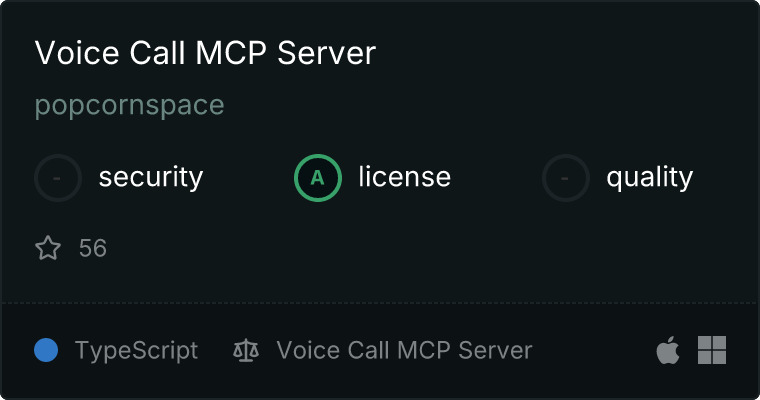Click the star count 56
Viewport: 760px width, 400px height.
click(93, 248)
